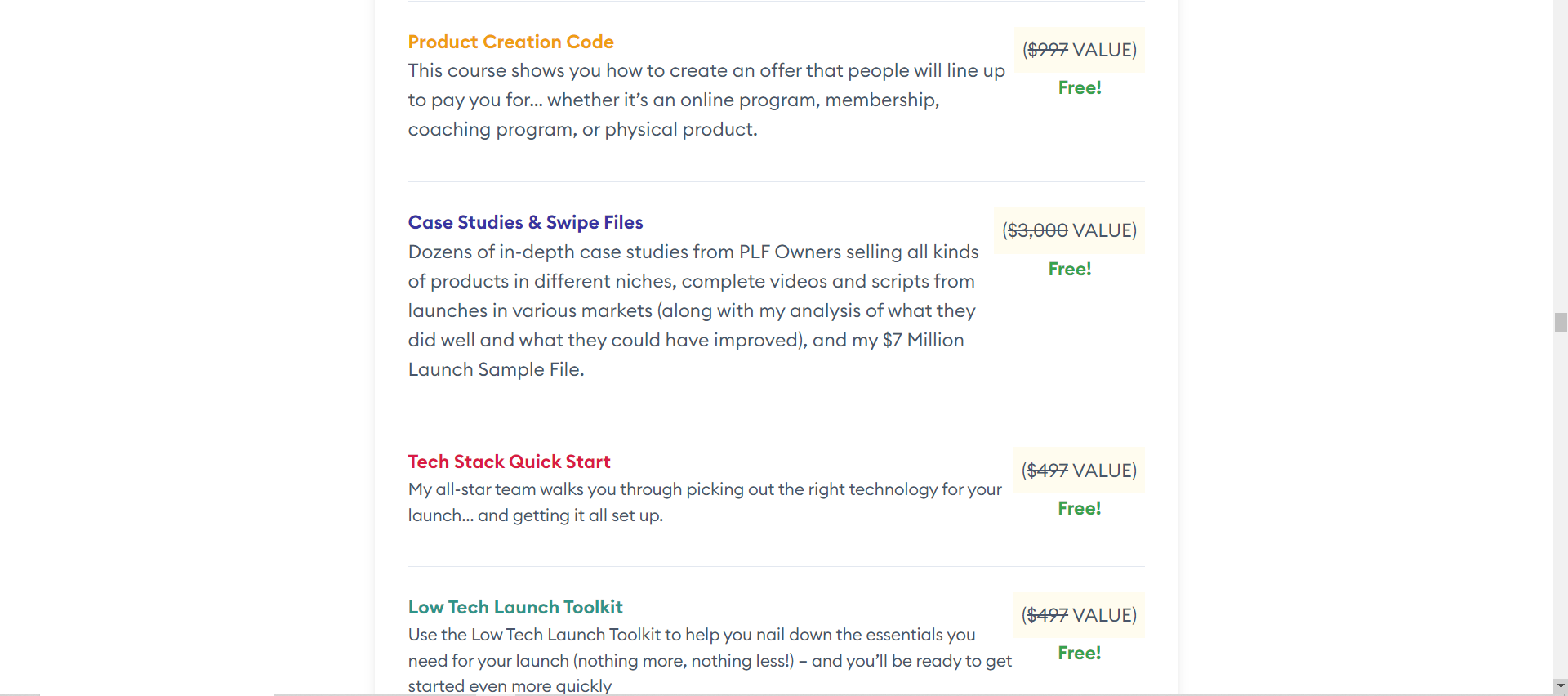Click the scrollbar track below the thumb
The width and height of the screenshot is (1568, 696).
(1561, 506)
